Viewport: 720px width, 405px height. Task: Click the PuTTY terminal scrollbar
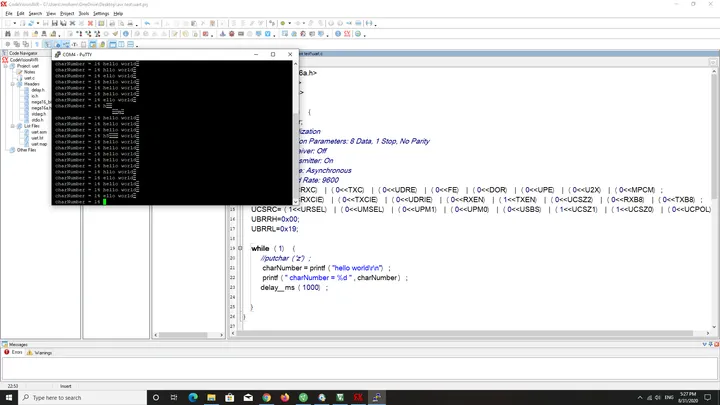pyautogui.click(x=296, y=132)
